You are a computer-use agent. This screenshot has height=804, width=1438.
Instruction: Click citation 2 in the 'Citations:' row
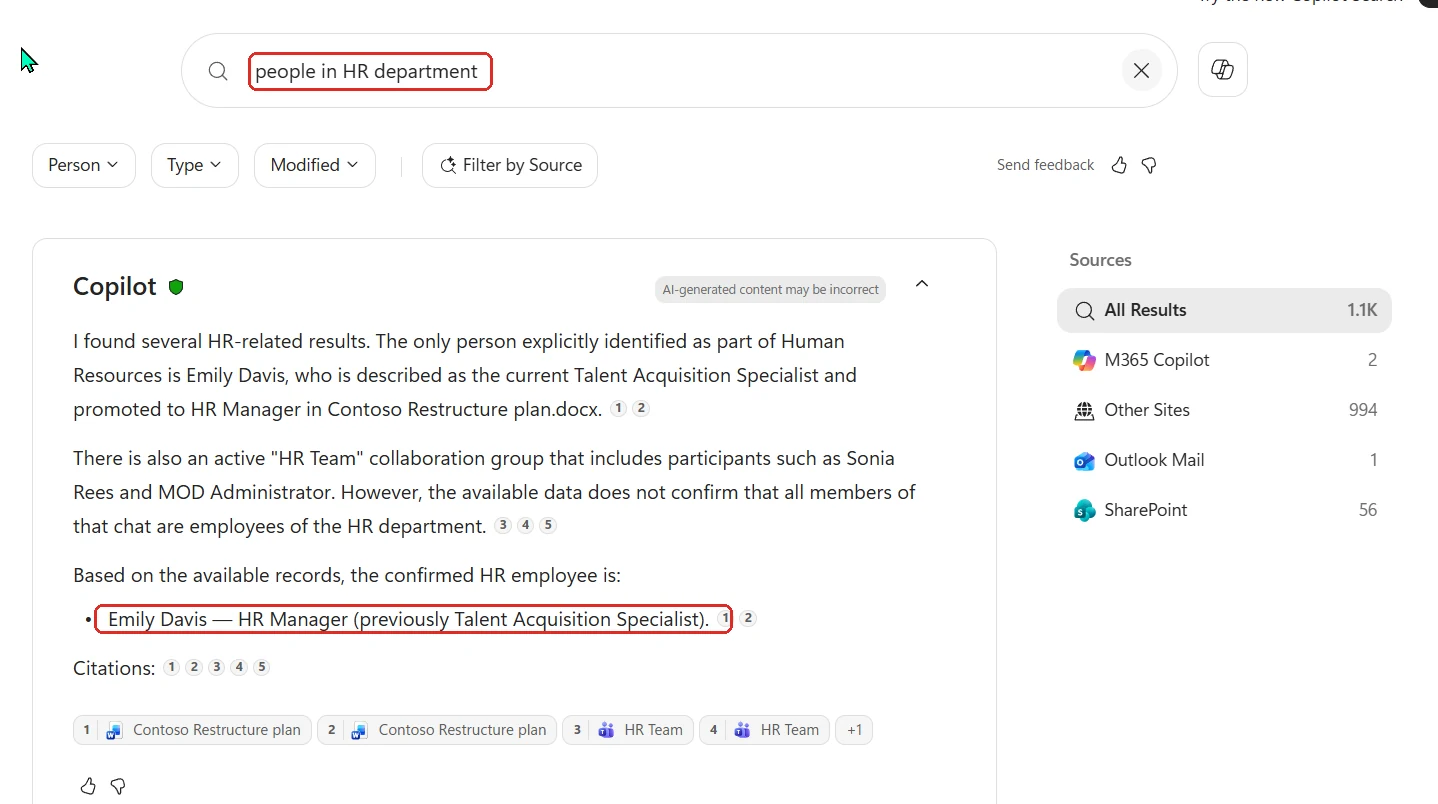pos(194,667)
